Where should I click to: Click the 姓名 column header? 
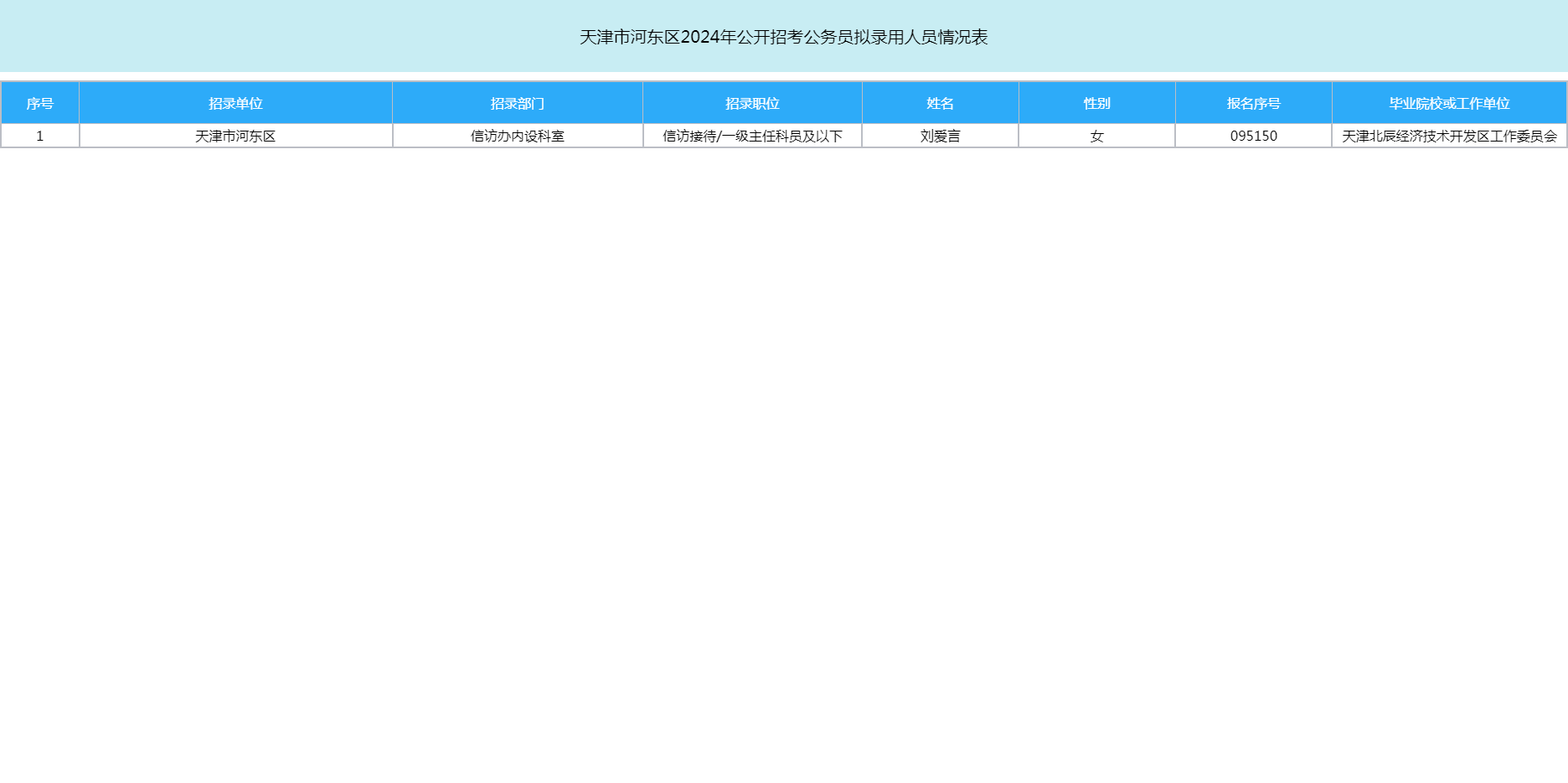coord(940,103)
